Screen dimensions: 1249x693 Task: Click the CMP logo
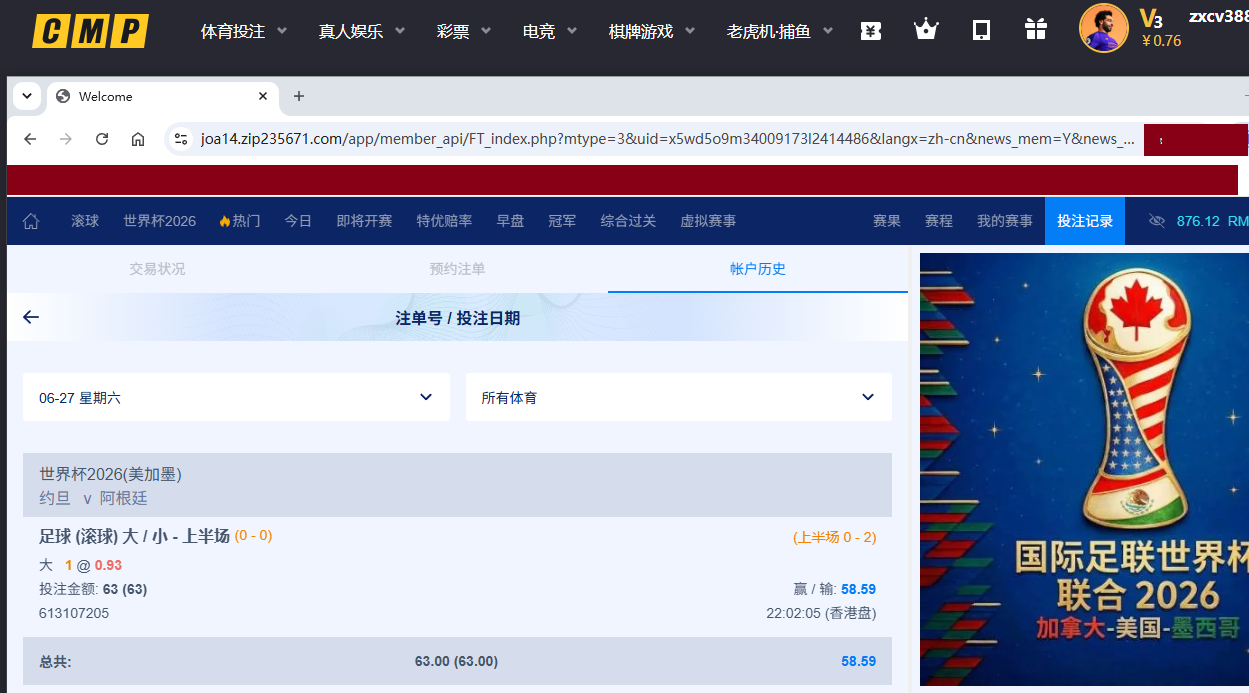90,31
